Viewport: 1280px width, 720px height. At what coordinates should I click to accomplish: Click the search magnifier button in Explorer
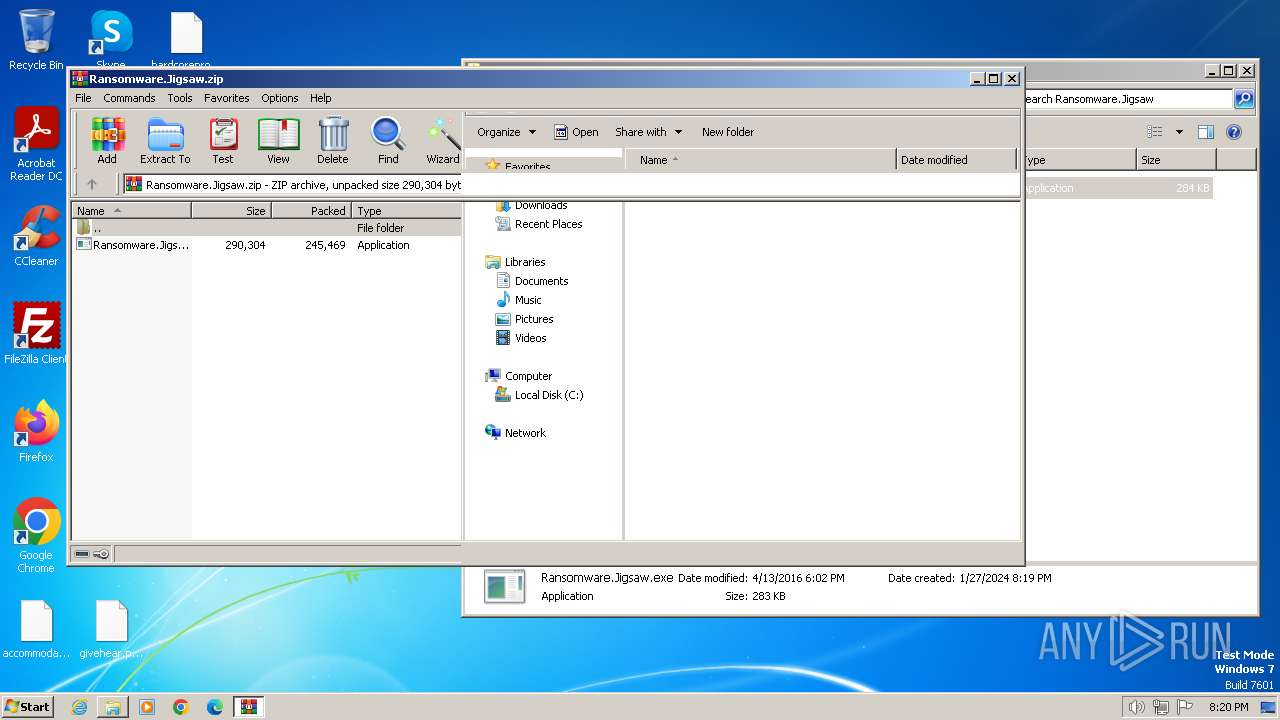[x=1244, y=99]
